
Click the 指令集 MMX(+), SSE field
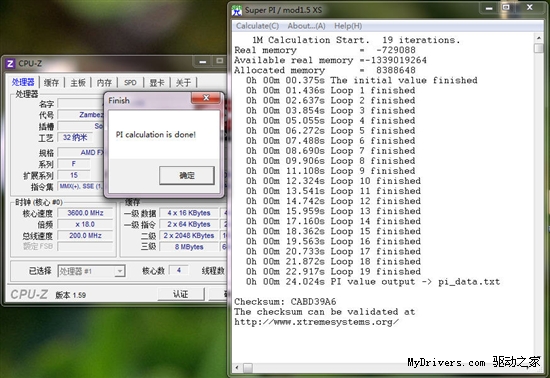pos(81,186)
